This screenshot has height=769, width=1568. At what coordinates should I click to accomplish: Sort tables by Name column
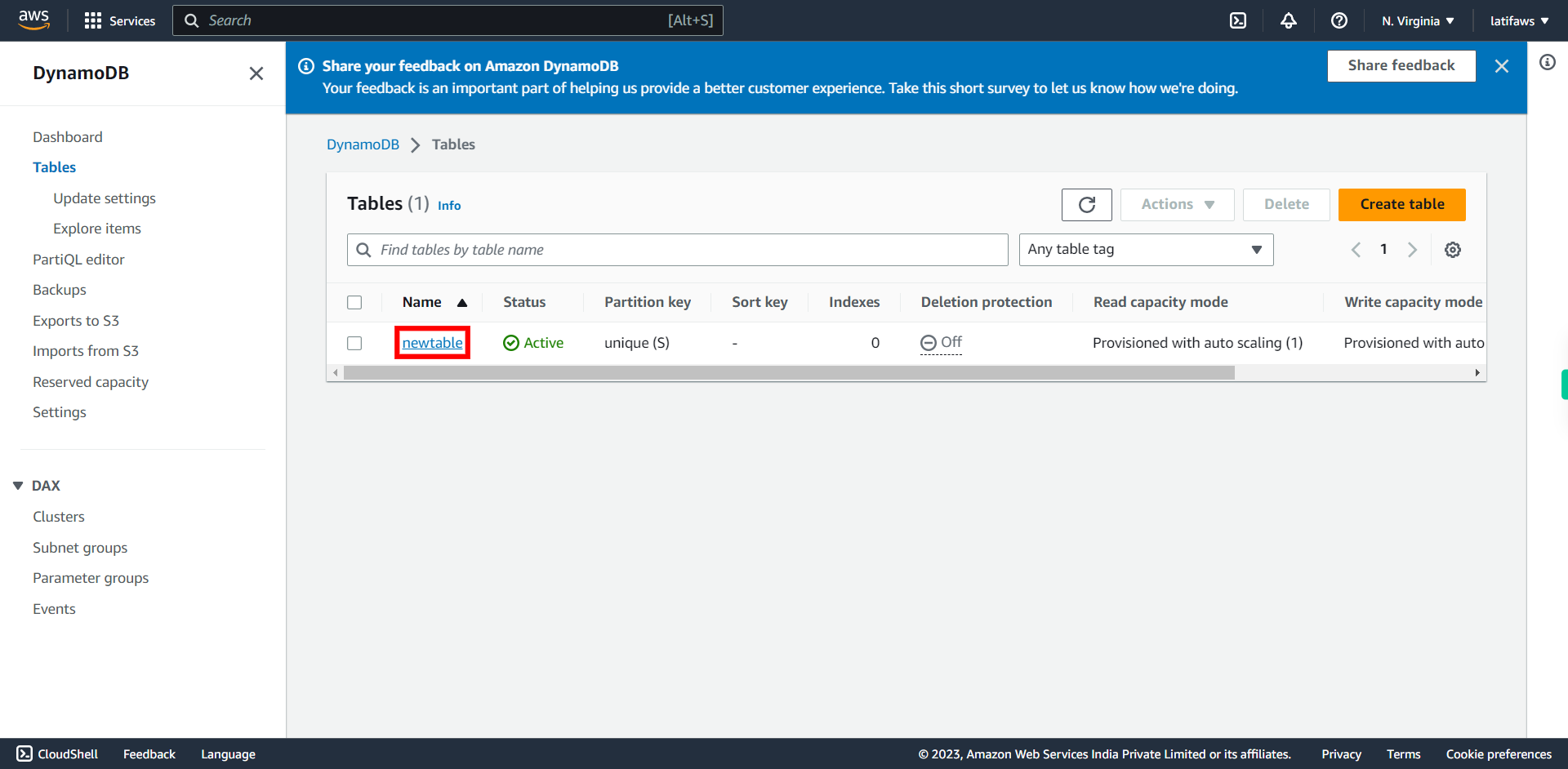(x=434, y=302)
